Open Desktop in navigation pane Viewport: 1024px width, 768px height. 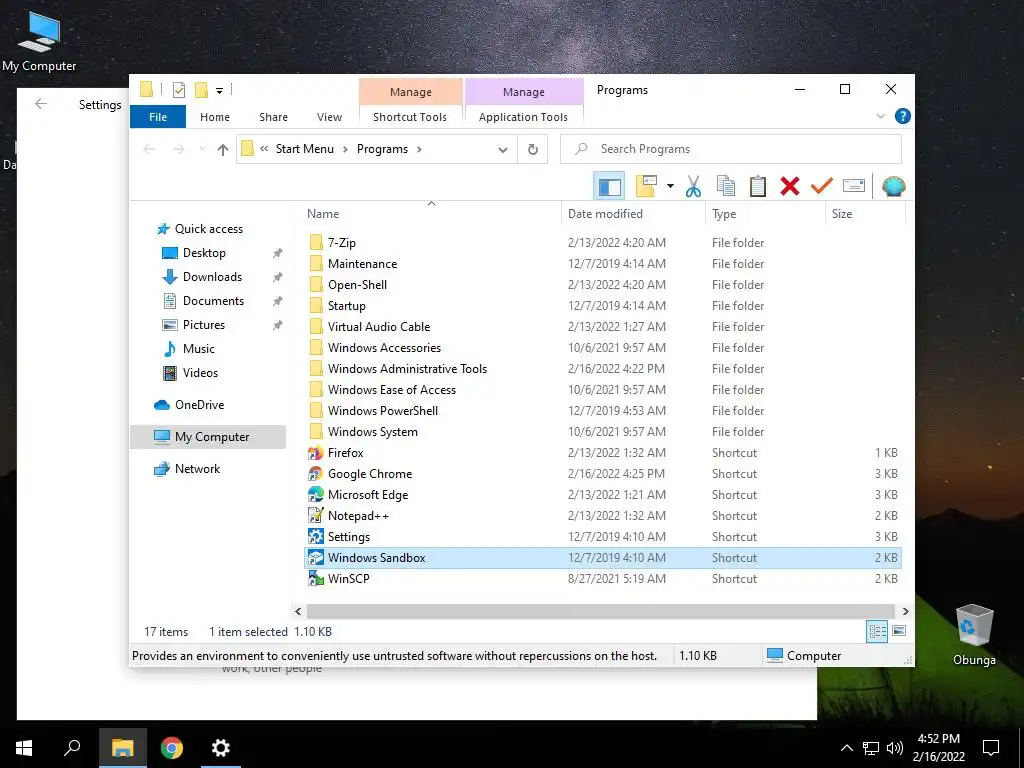pos(204,253)
